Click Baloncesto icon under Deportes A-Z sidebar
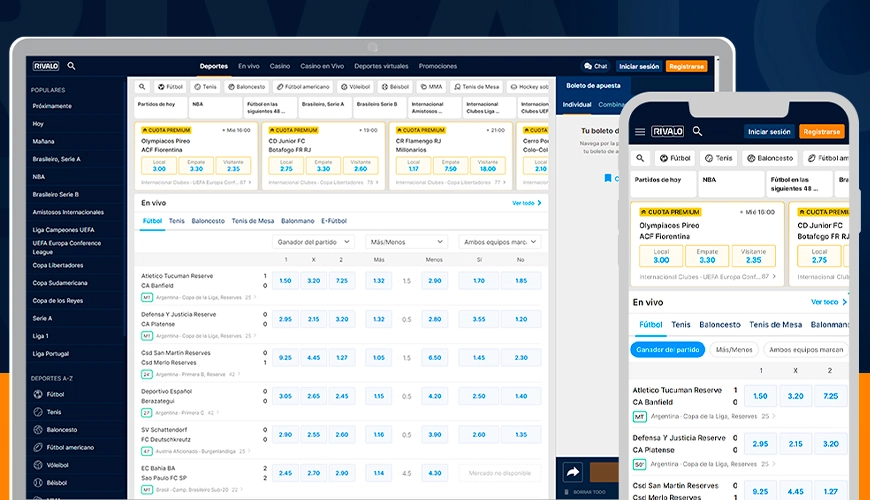 point(38,430)
